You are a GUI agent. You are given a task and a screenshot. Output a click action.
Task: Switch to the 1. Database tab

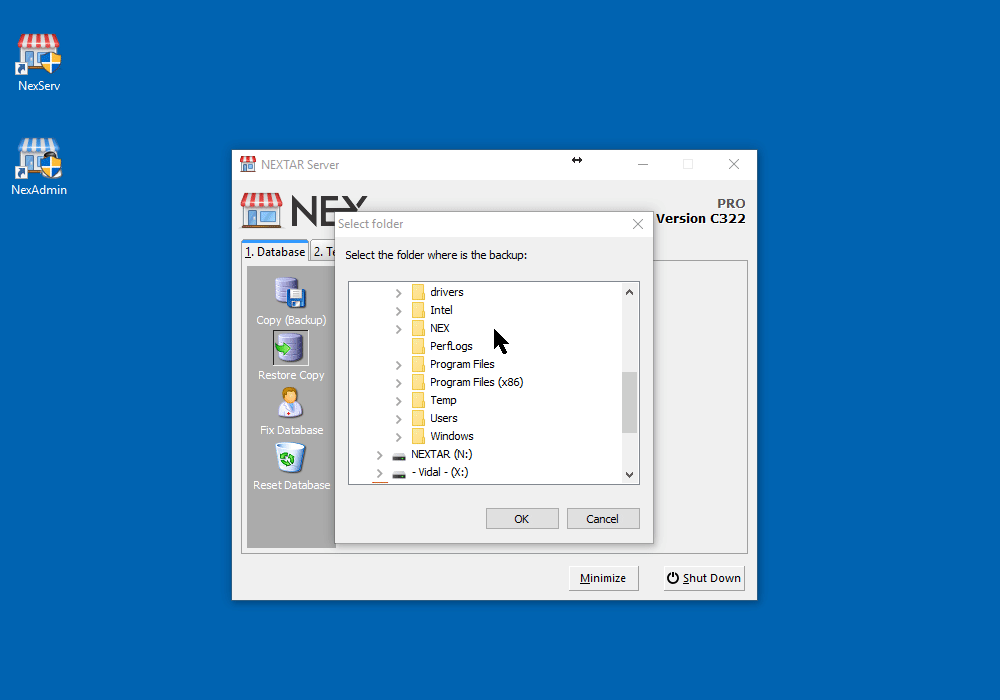pos(275,251)
